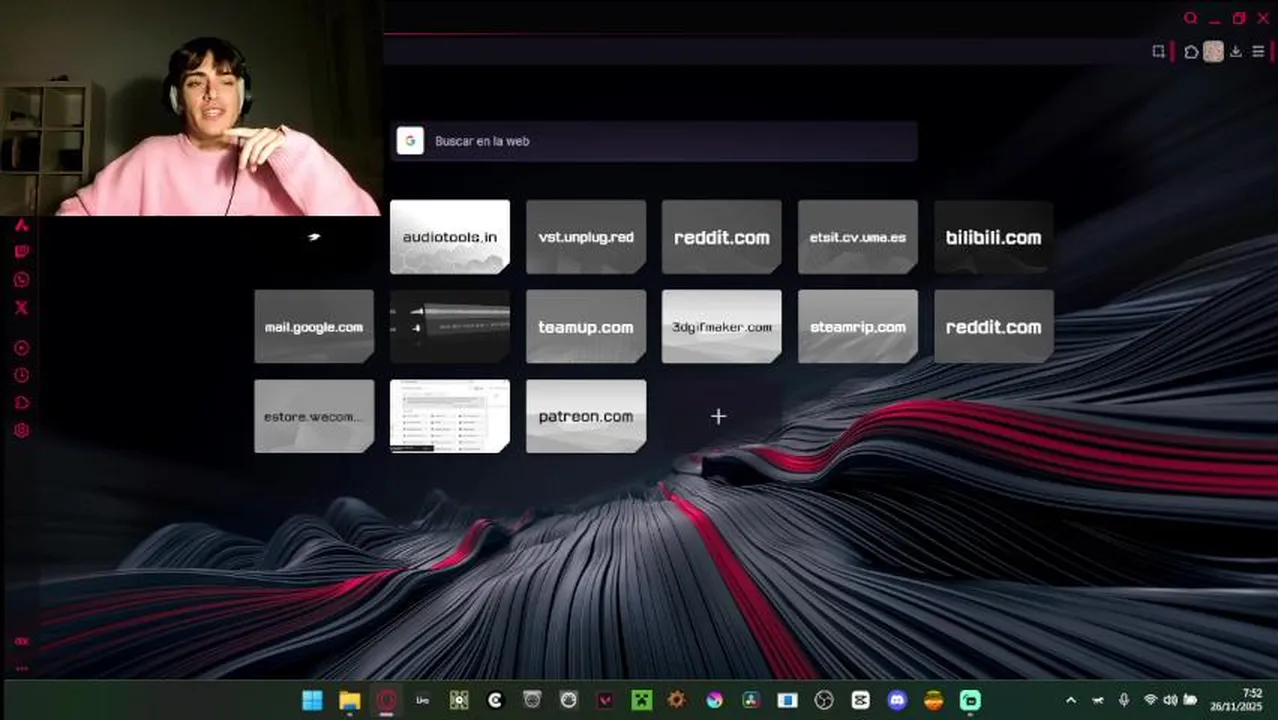Open screenshot tile between estore and patreon.com
This screenshot has height=720, width=1278.
click(x=450, y=416)
